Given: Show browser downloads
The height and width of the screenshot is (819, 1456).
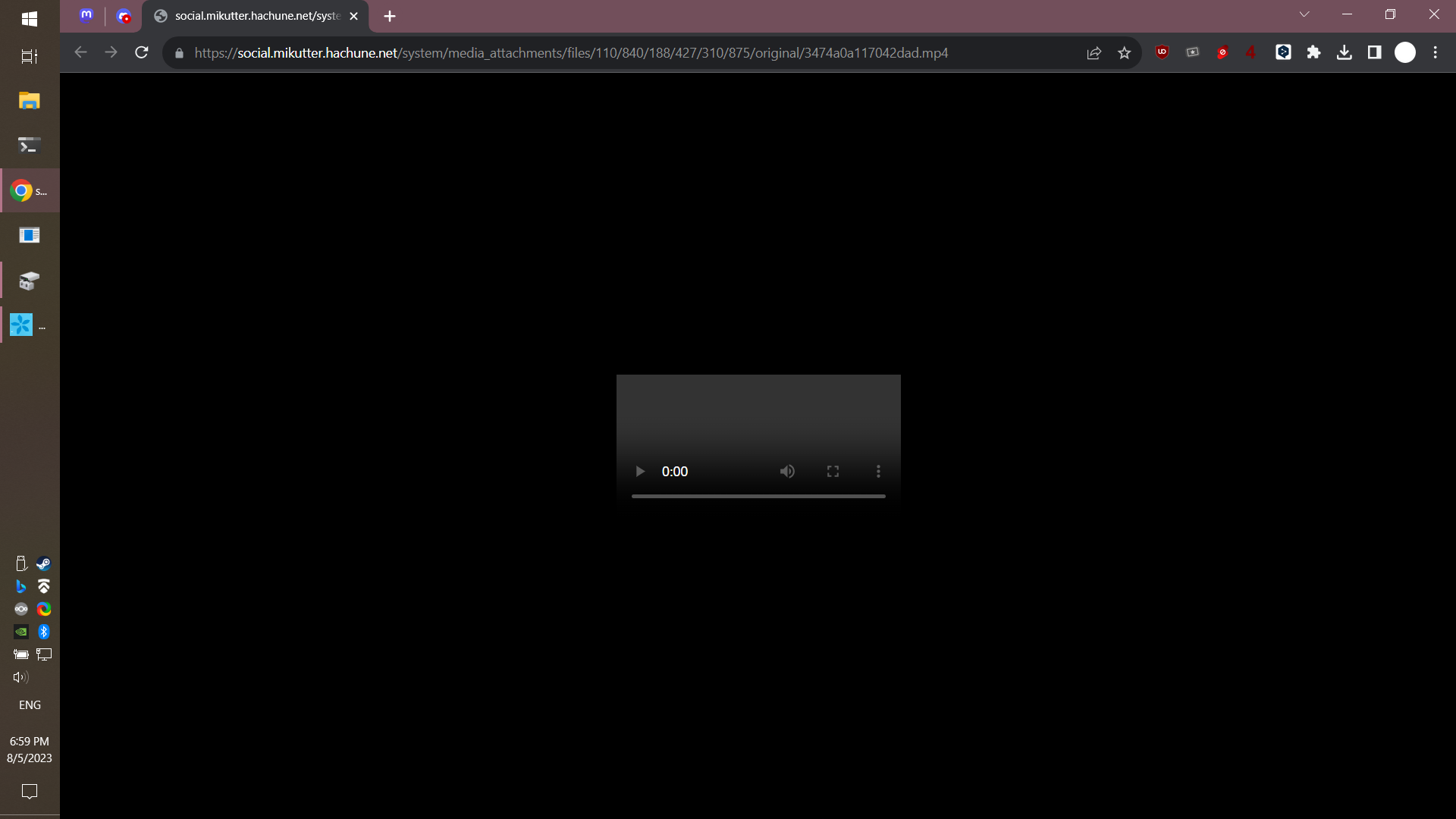Looking at the screenshot, I should click(x=1344, y=52).
